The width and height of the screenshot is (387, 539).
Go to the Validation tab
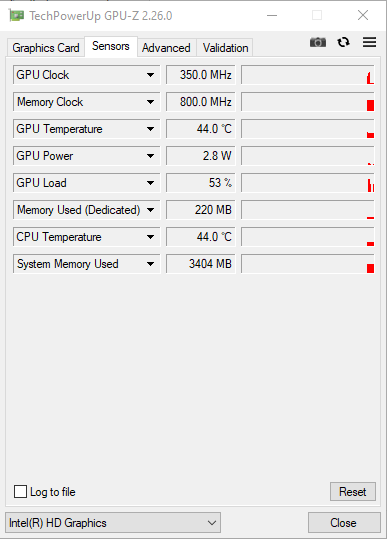(x=225, y=47)
